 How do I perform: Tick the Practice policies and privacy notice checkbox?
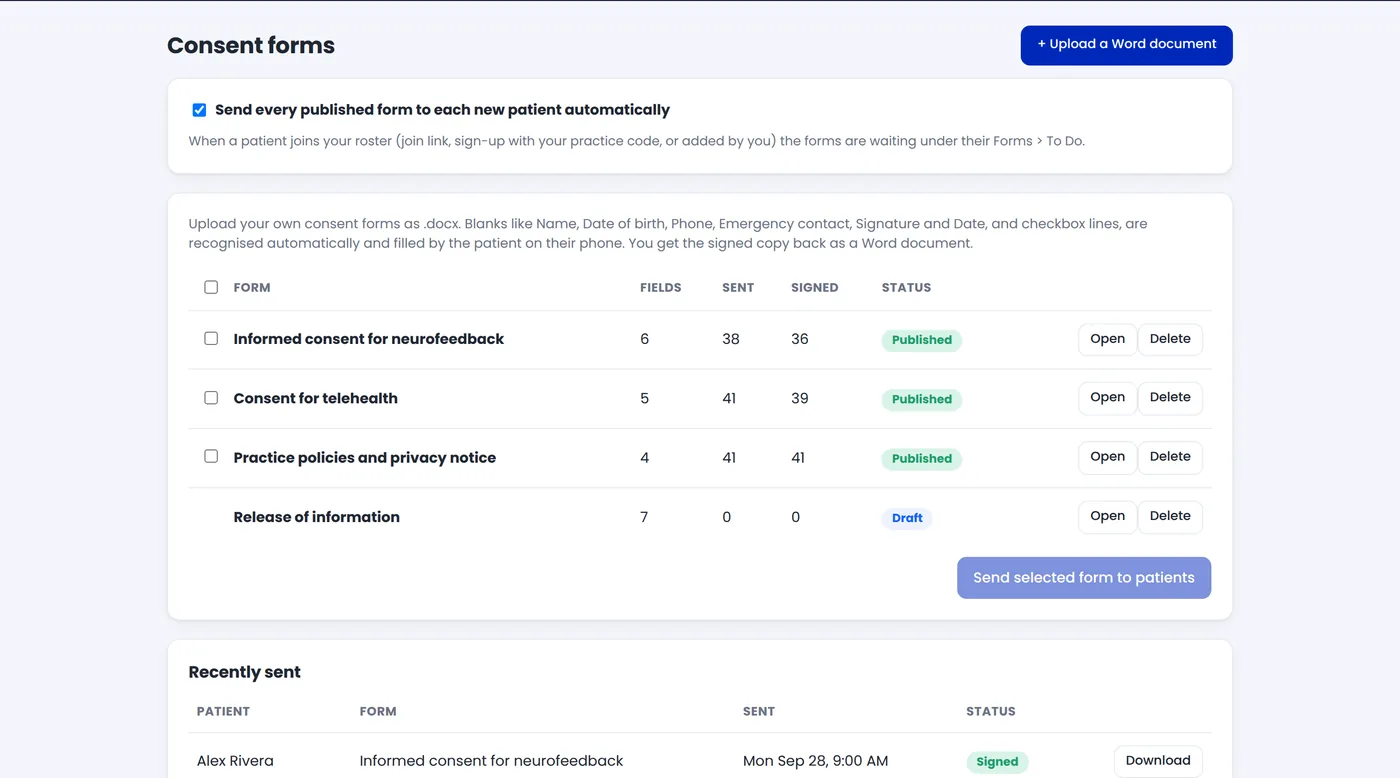click(x=211, y=456)
